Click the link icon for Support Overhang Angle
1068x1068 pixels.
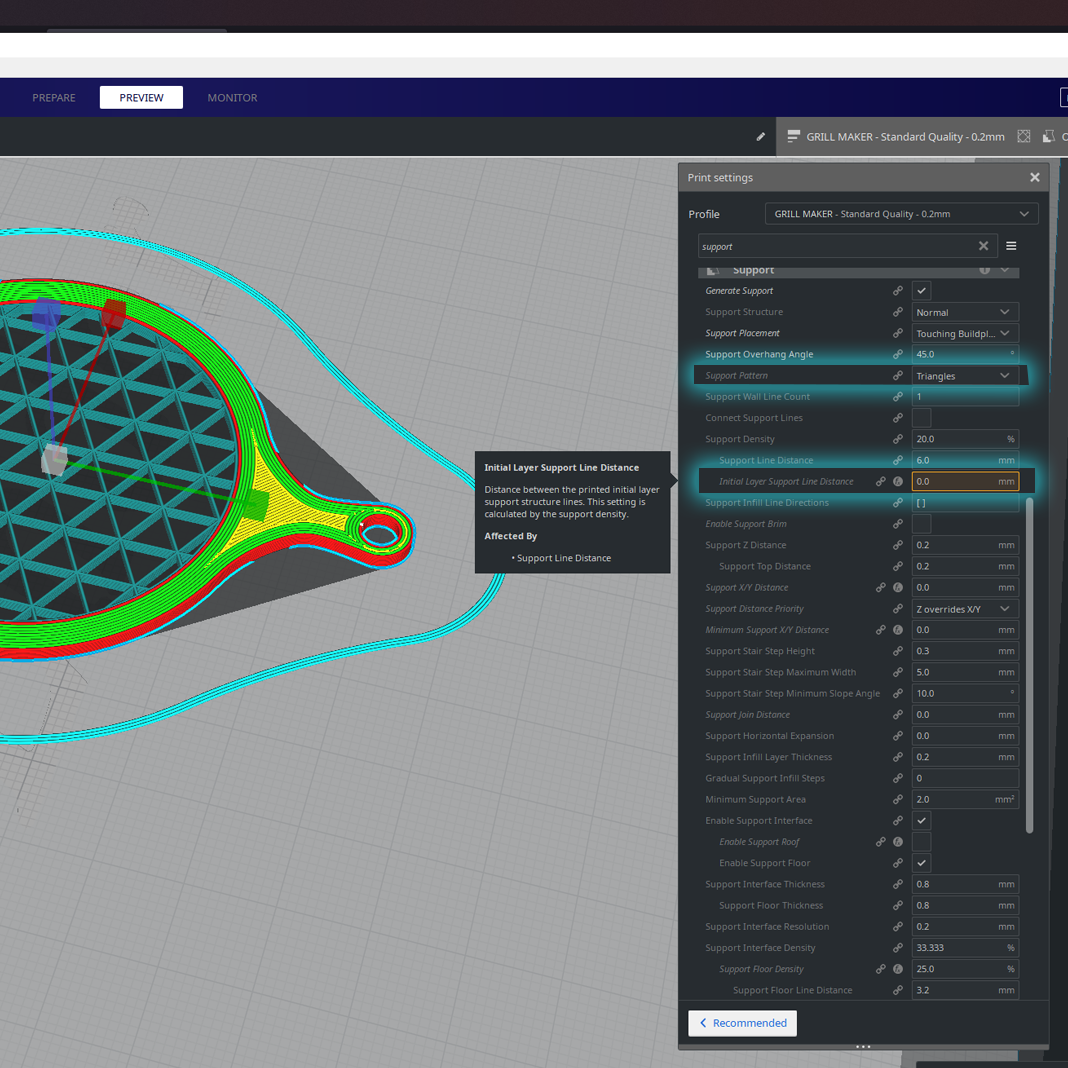(898, 354)
